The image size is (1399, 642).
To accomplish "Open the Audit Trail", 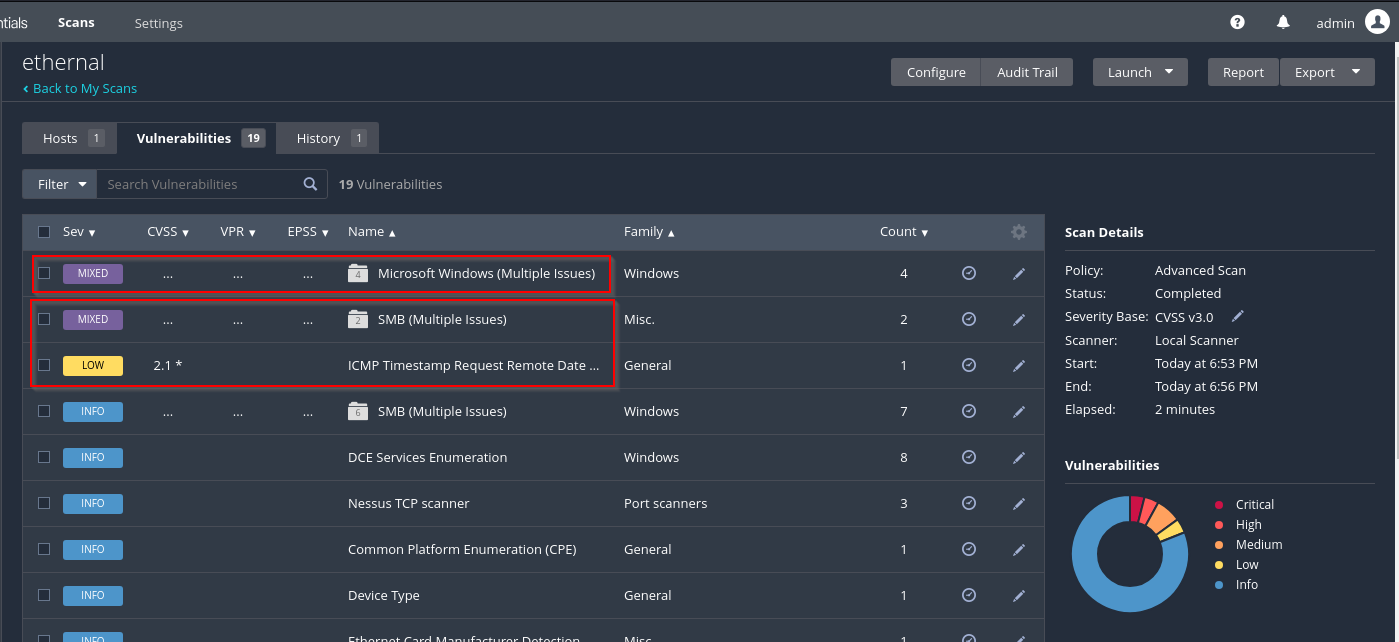I will click(x=1027, y=72).
